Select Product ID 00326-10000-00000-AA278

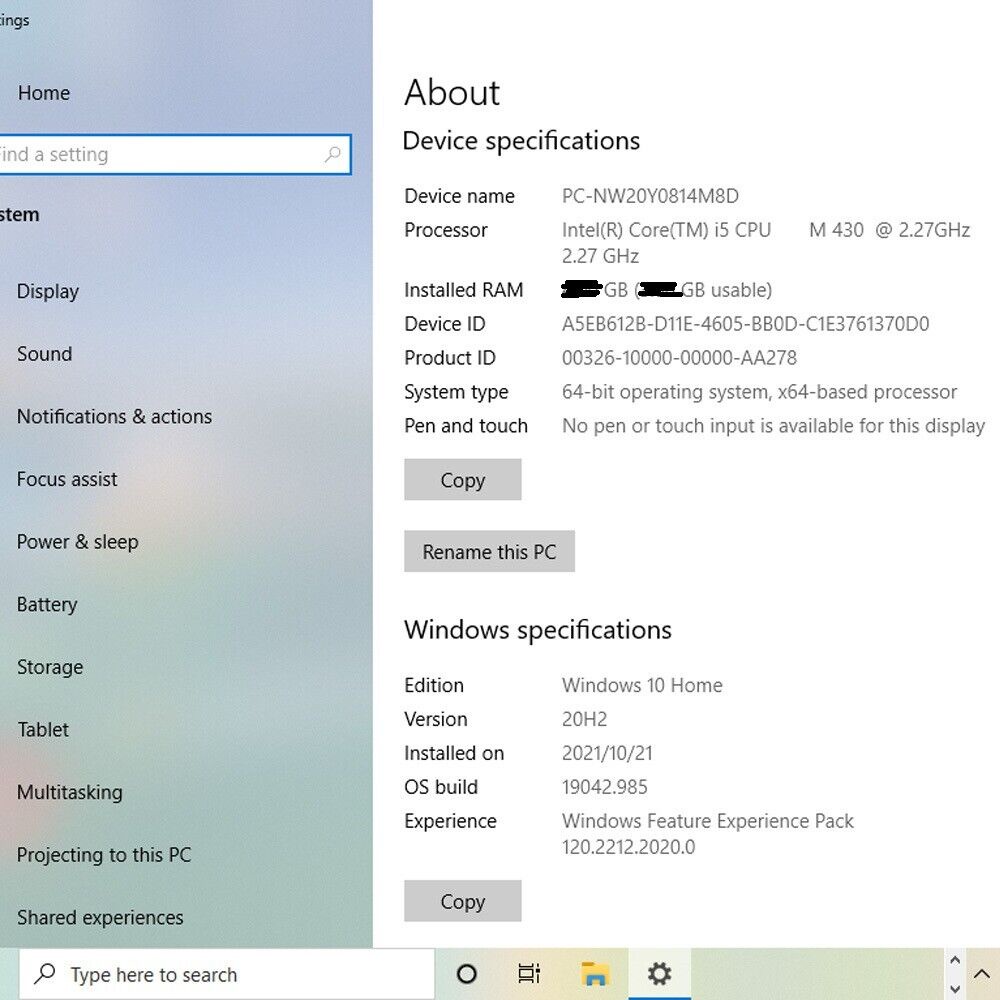pyautogui.click(x=679, y=358)
